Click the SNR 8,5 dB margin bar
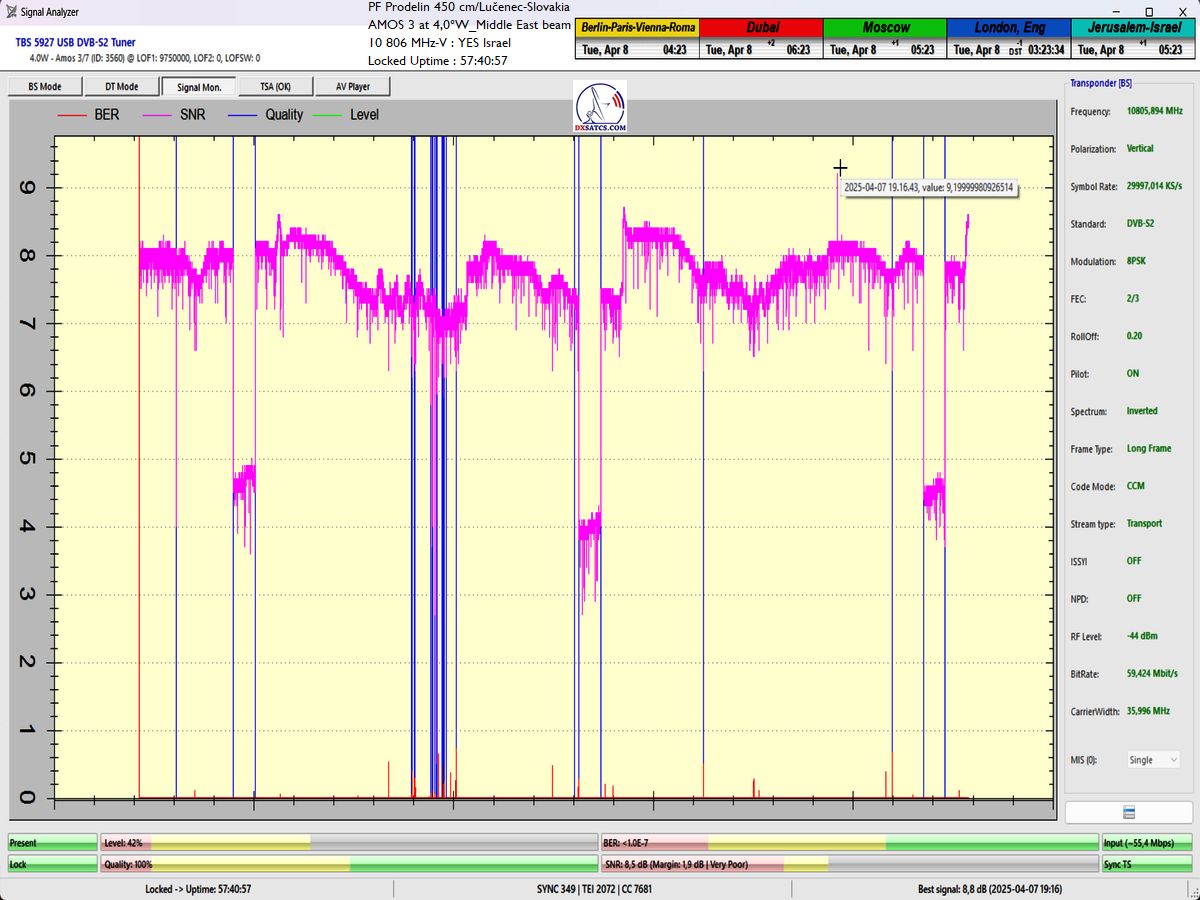The height and width of the screenshot is (900, 1200). tap(848, 864)
